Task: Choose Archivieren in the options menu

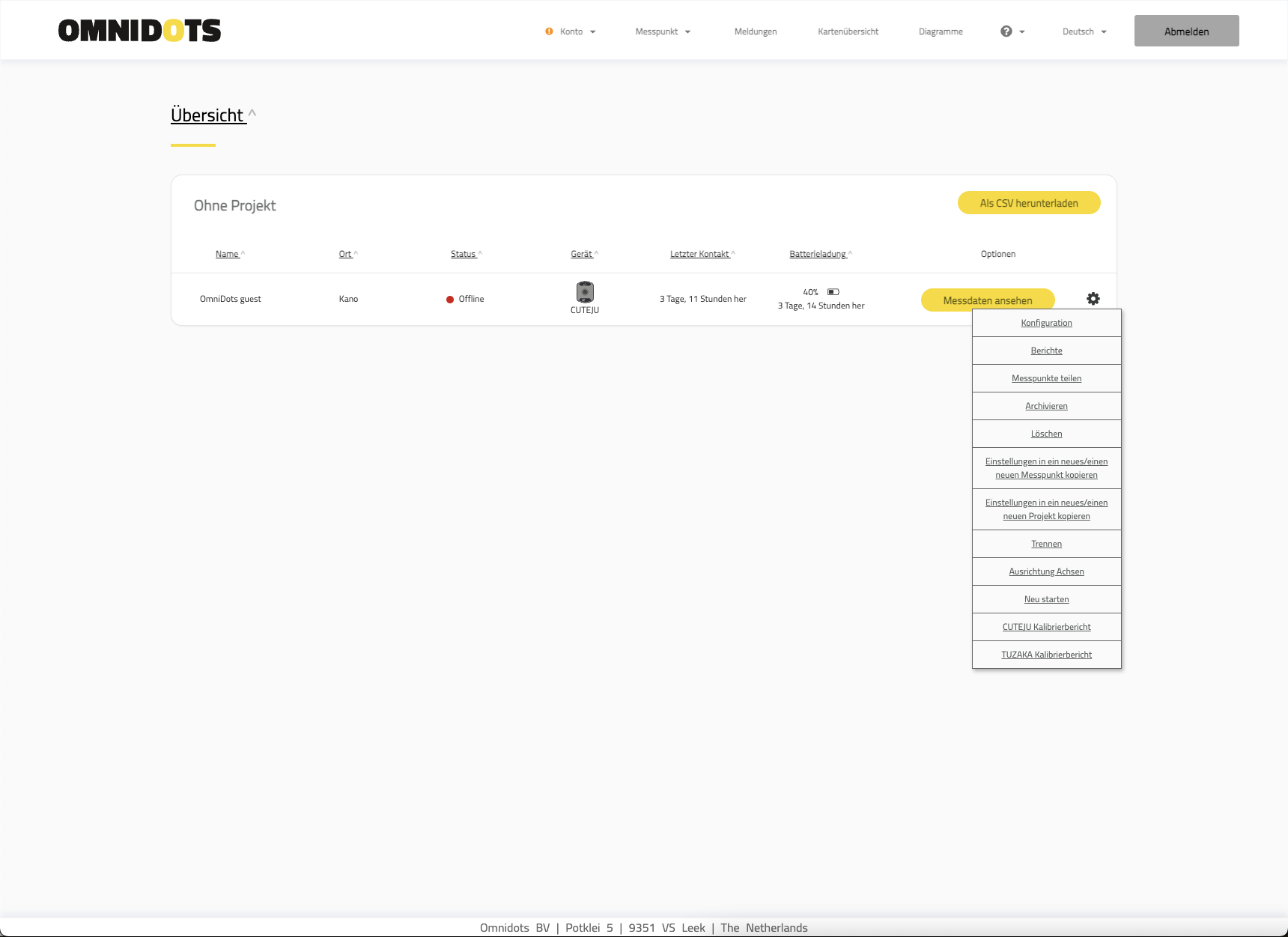Action: pos(1046,406)
